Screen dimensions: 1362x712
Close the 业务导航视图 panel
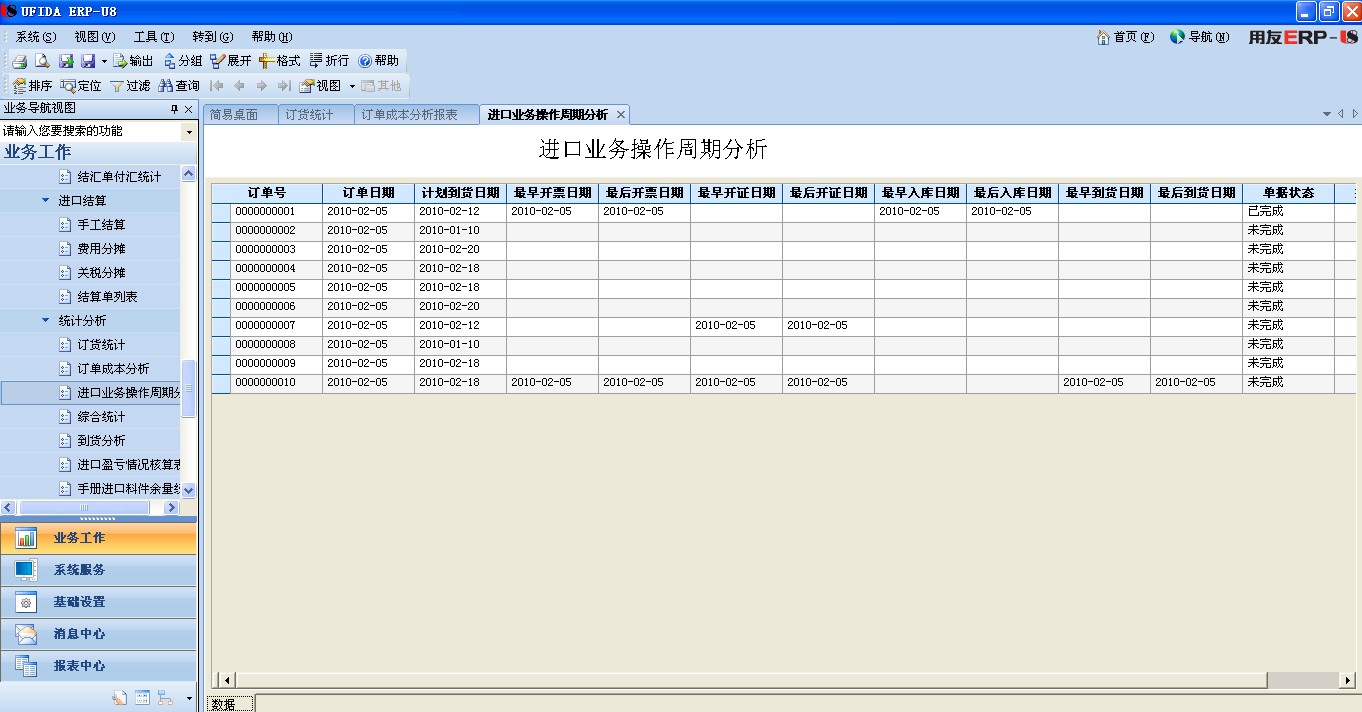click(x=188, y=109)
